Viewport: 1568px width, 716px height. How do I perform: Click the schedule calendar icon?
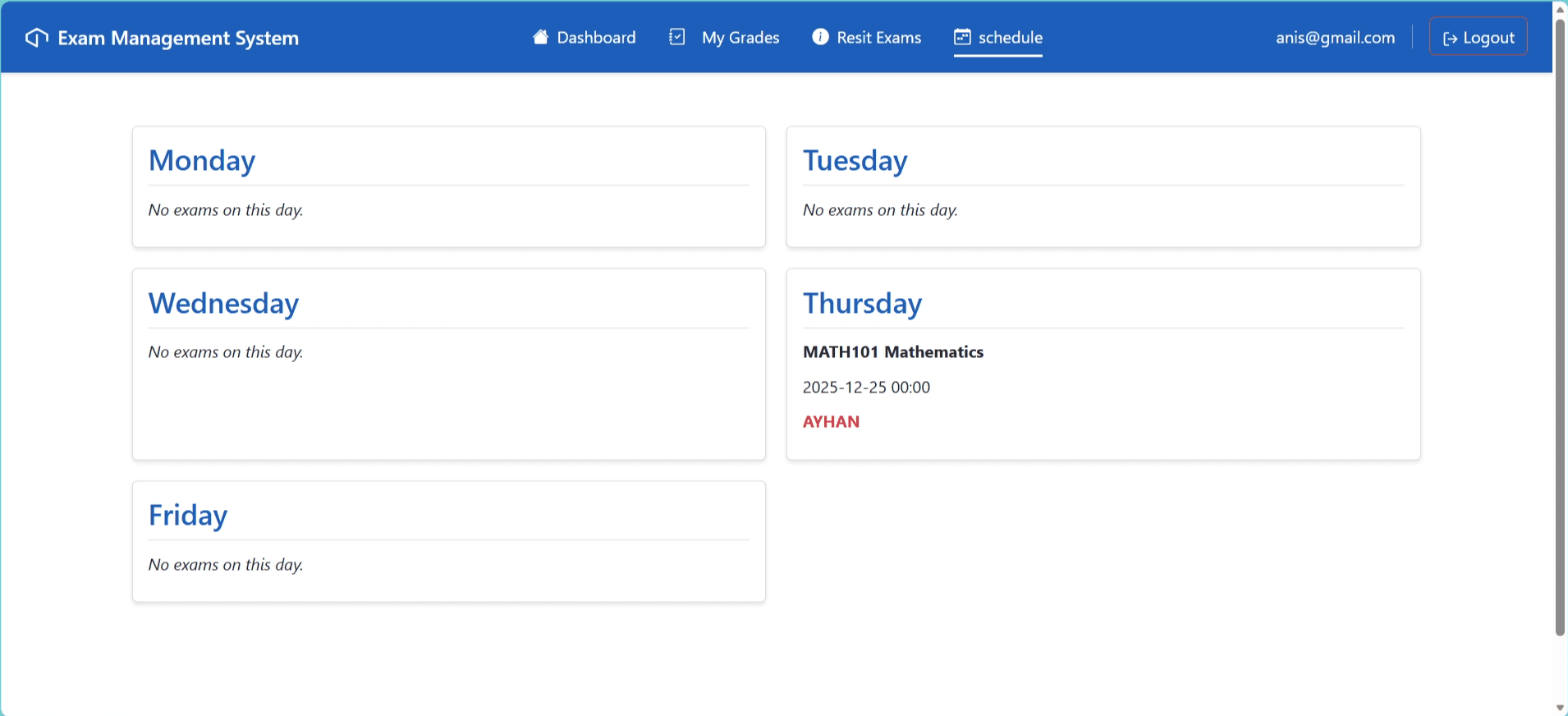(x=962, y=37)
